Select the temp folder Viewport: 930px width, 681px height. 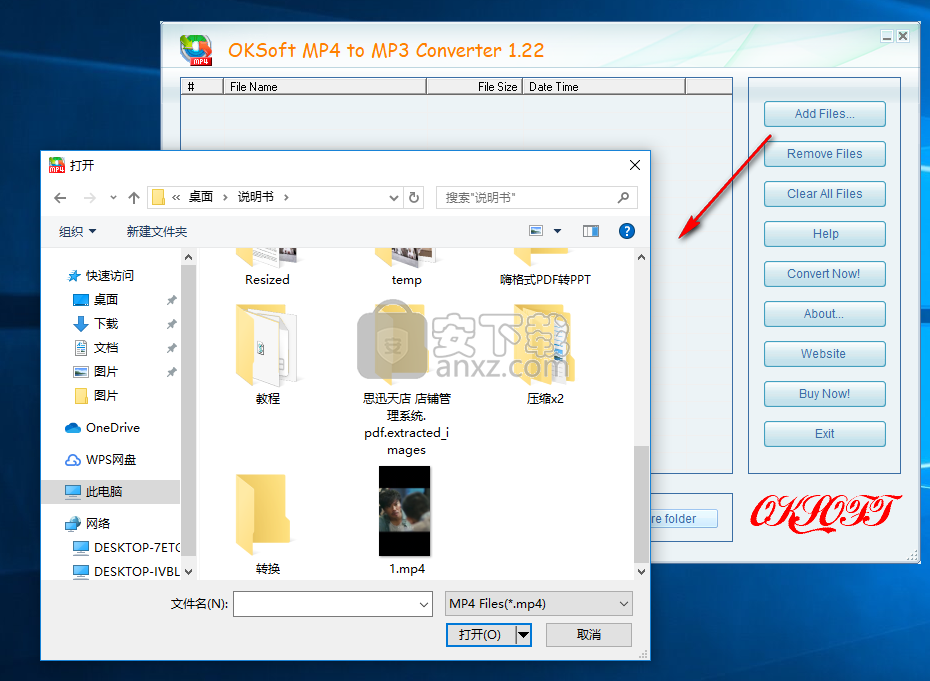(406, 268)
